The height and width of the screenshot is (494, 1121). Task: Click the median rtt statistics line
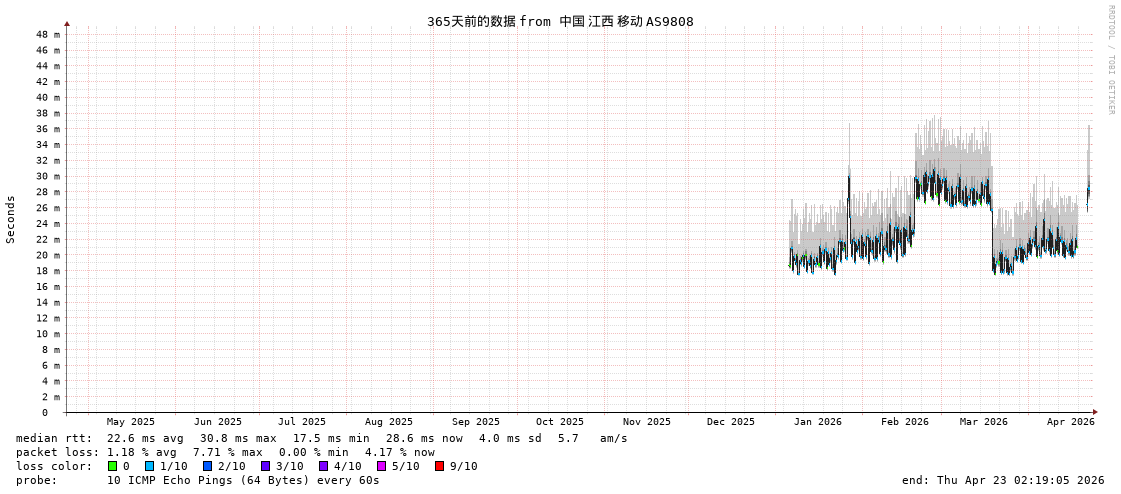321,438
